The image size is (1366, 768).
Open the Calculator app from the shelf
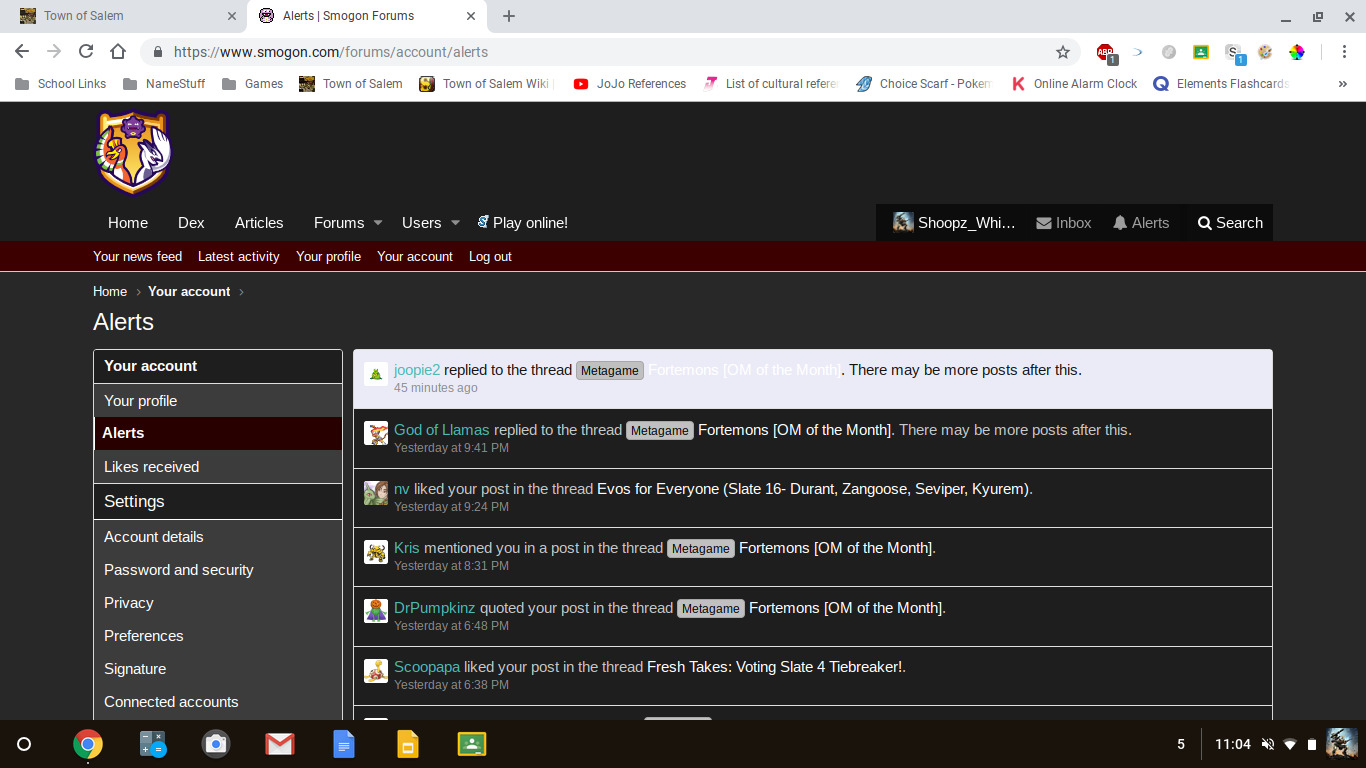152,744
